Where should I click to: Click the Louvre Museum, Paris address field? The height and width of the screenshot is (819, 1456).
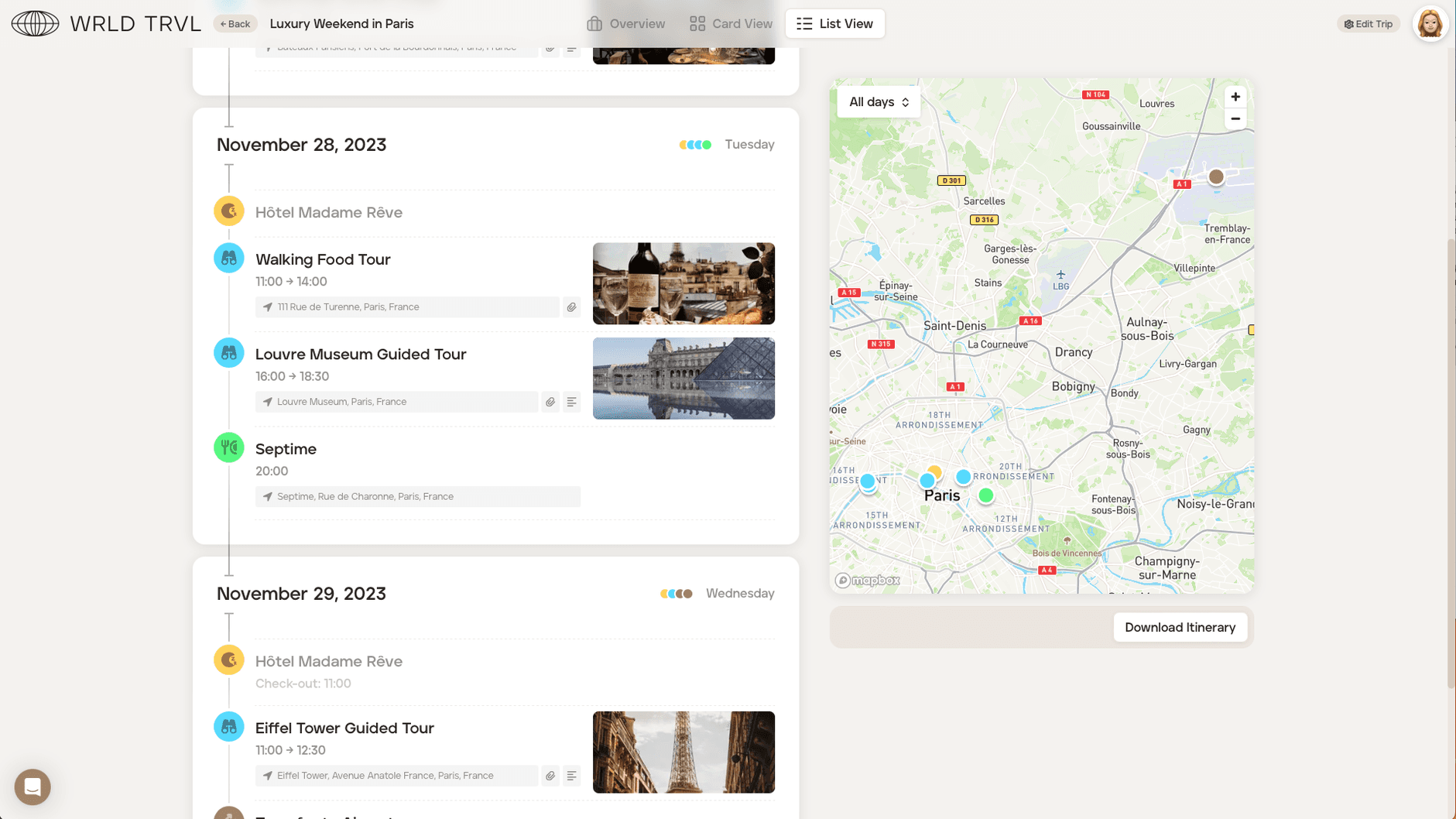tap(396, 402)
